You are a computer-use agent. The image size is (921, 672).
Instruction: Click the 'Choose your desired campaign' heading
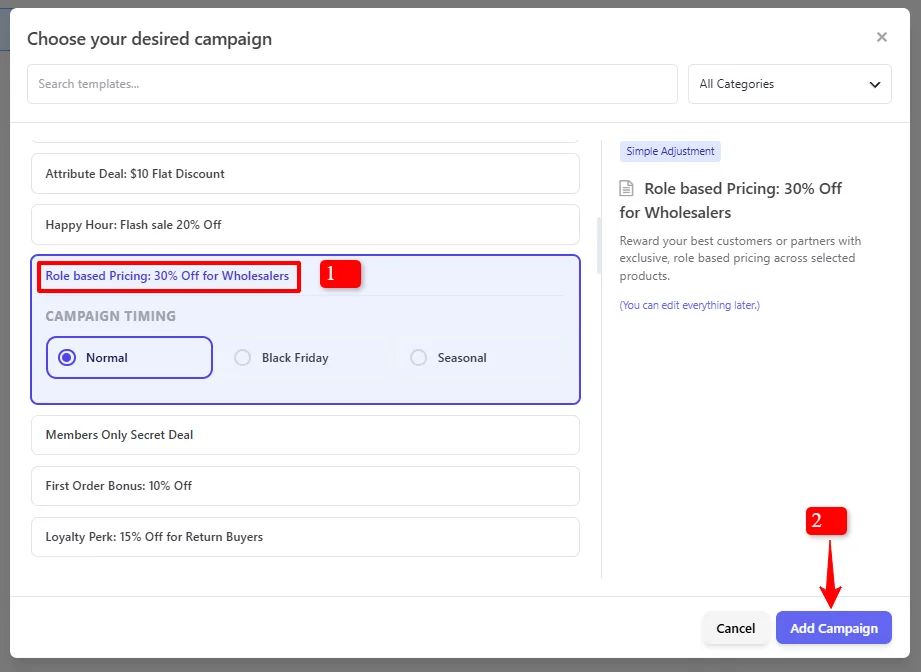pos(149,39)
